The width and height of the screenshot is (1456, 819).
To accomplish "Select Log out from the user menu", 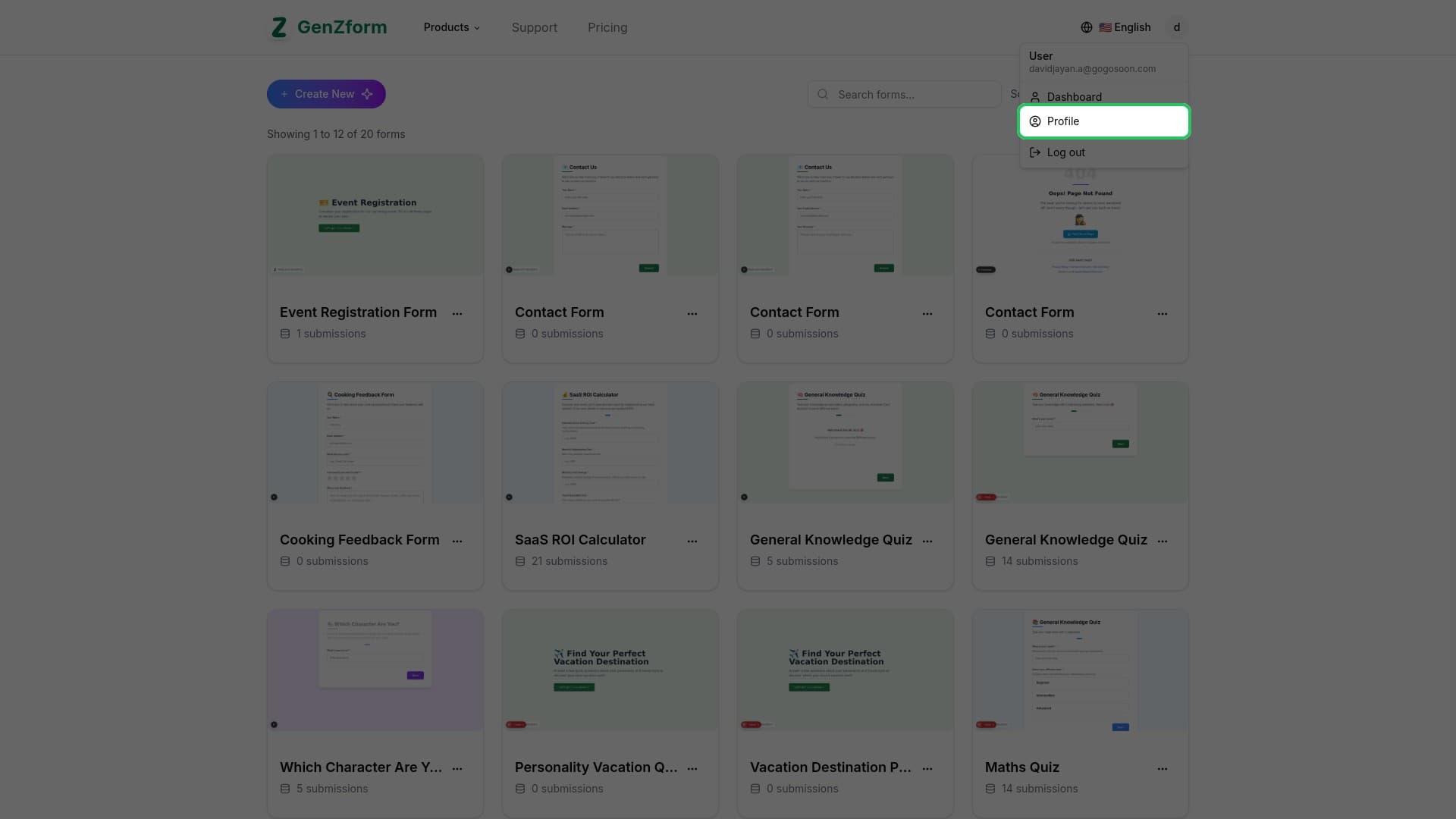I will click(1066, 152).
